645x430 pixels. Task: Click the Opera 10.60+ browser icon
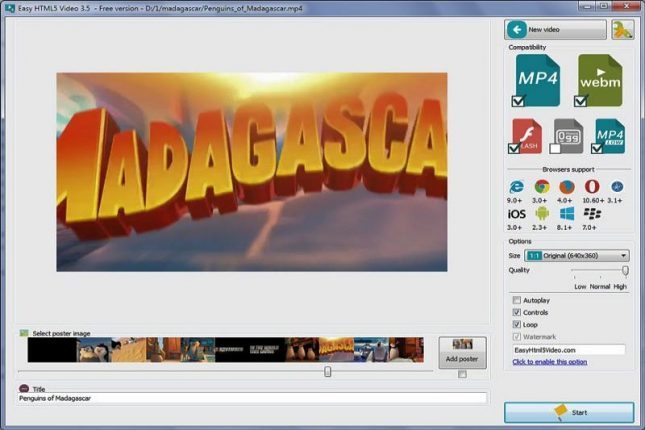[592, 187]
